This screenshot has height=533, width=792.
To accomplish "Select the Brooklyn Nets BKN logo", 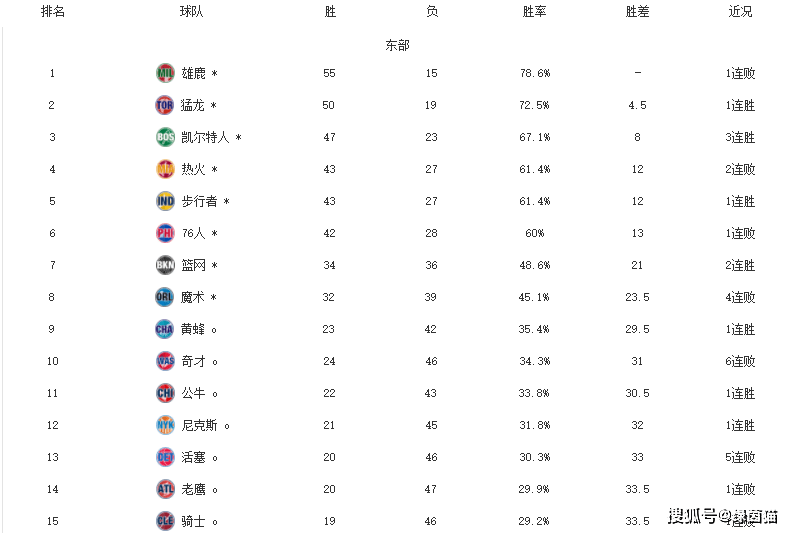I will tap(165, 265).
